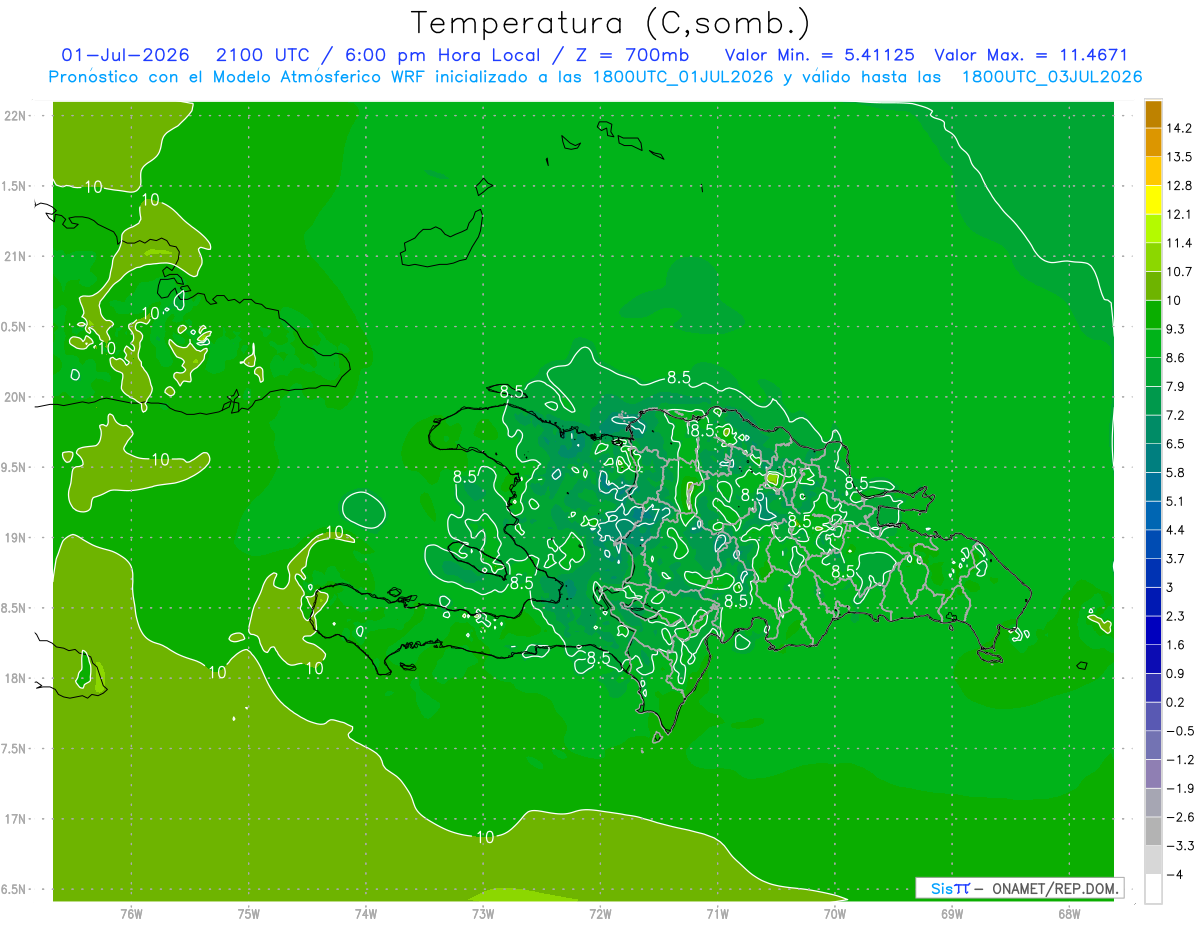
Task: Click 'Valor Max. = 11.4671' readout
Action: (x=1031, y=54)
